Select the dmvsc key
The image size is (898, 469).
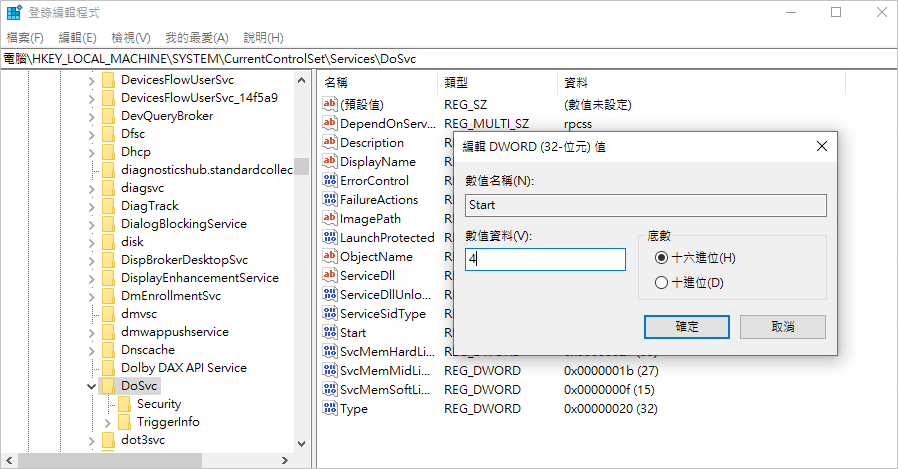click(x=139, y=314)
